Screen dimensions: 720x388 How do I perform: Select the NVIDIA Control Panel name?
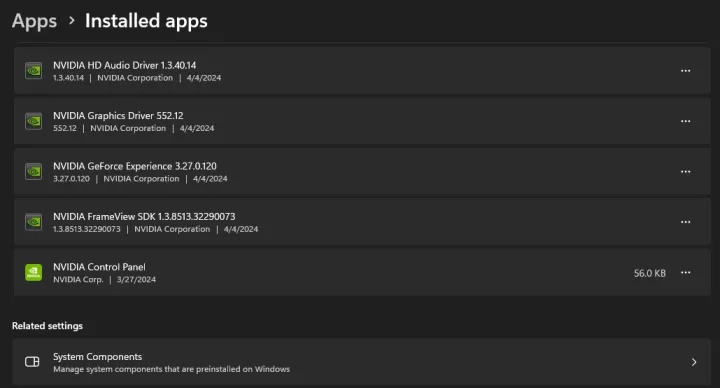(99, 267)
